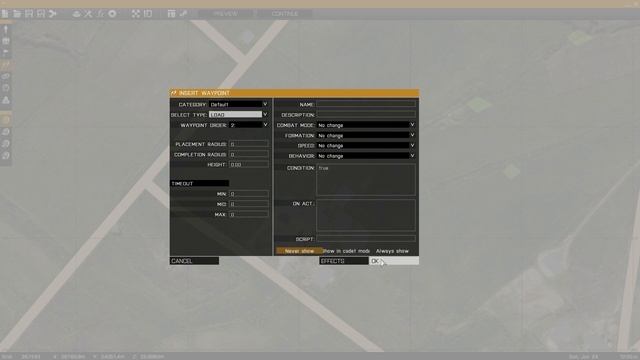The width and height of the screenshot is (640, 360).
Task: Click the trash bin delete icon in toolbar
Action: click(x=171, y=13)
